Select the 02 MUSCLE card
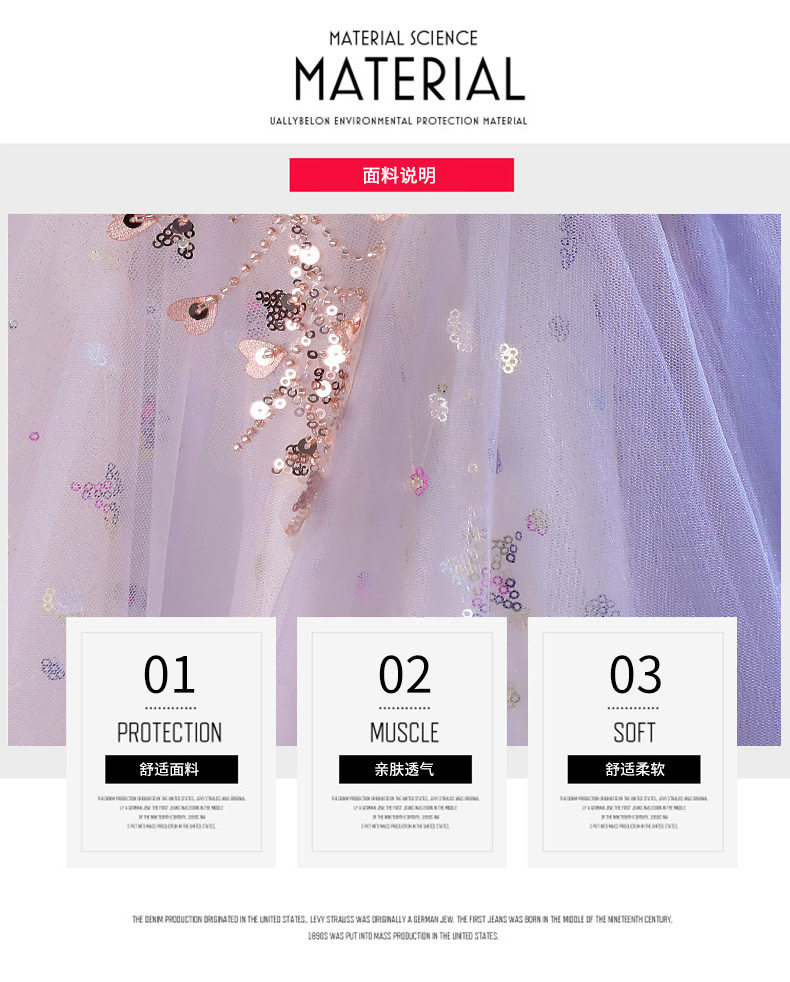This screenshot has height=982, width=790. pyautogui.click(x=402, y=742)
